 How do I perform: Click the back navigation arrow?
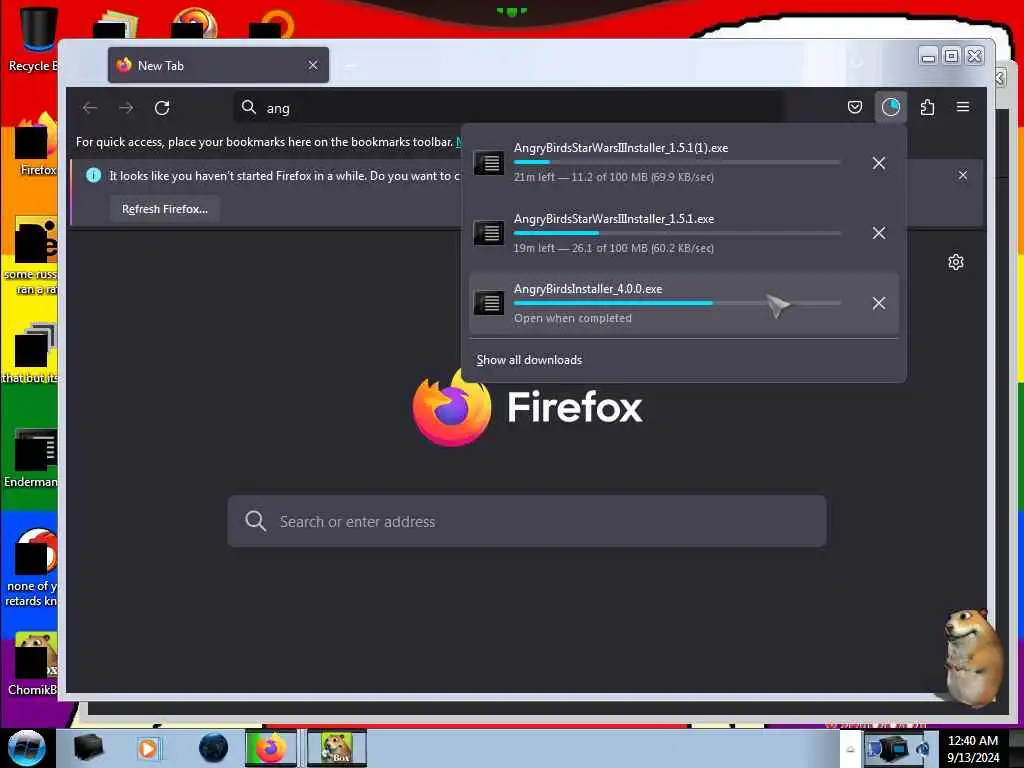click(90, 108)
